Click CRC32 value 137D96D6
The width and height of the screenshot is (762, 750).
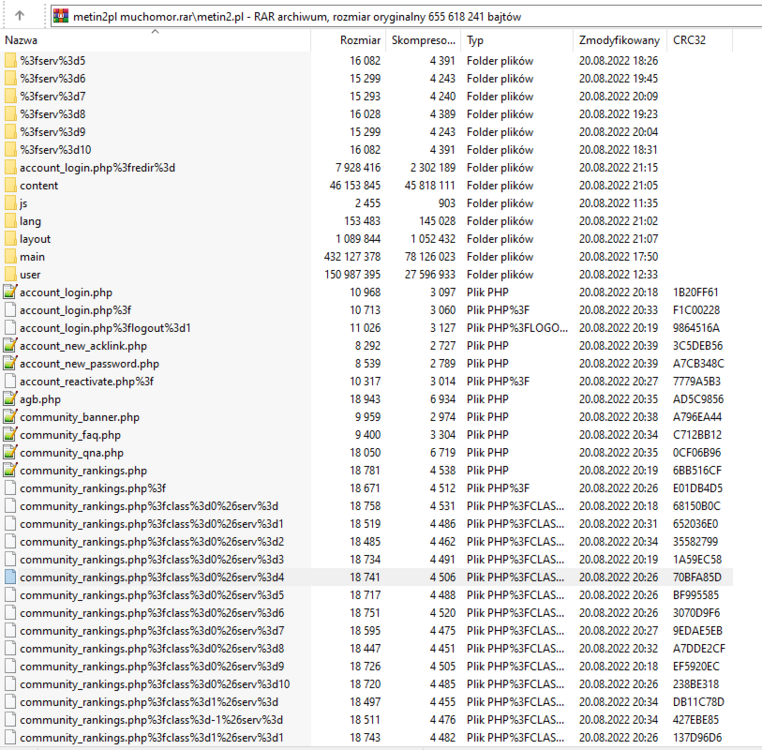point(697,738)
